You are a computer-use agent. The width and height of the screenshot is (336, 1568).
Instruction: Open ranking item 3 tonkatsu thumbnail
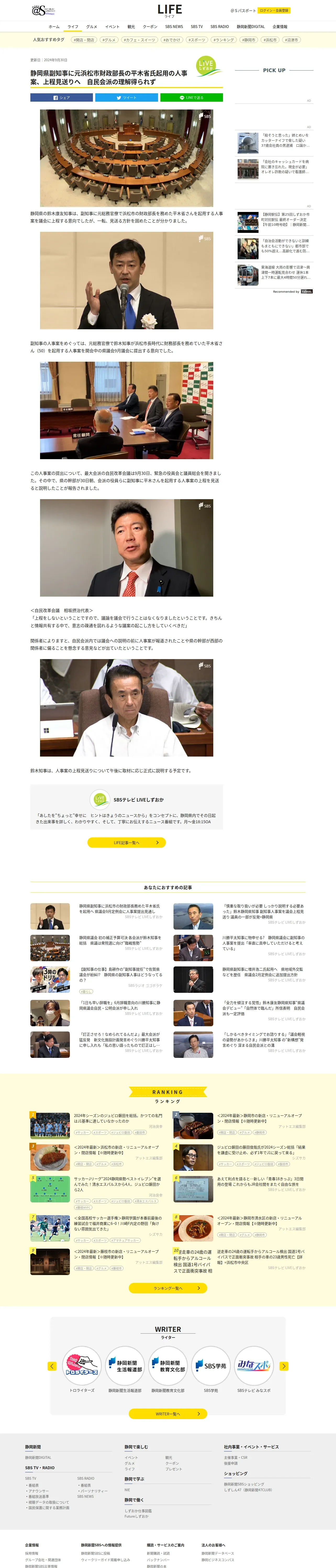tap(50, 1157)
